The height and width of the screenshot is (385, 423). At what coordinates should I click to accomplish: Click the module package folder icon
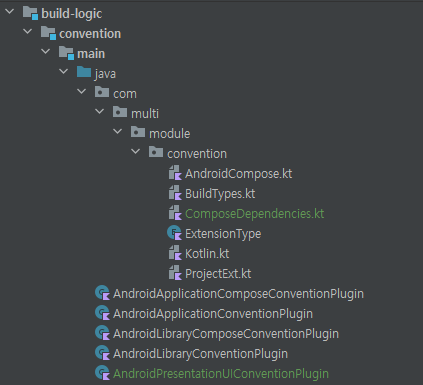click(x=138, y=132)
